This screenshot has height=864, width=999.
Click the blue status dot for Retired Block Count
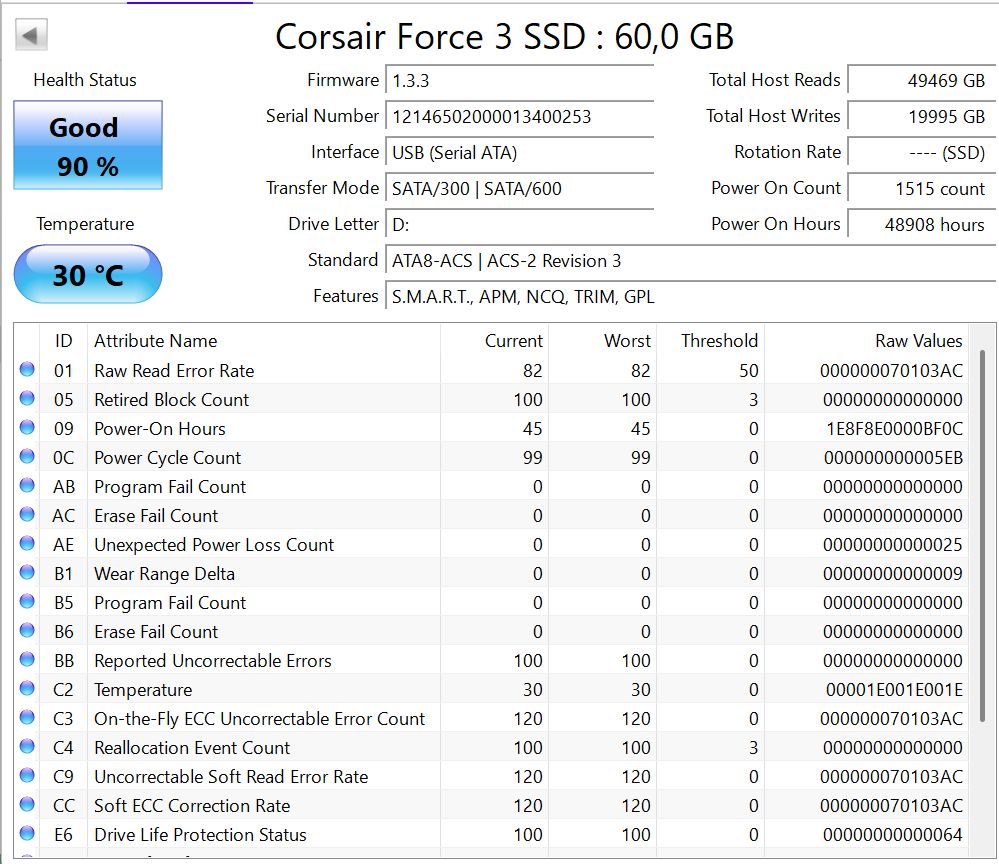27,398
